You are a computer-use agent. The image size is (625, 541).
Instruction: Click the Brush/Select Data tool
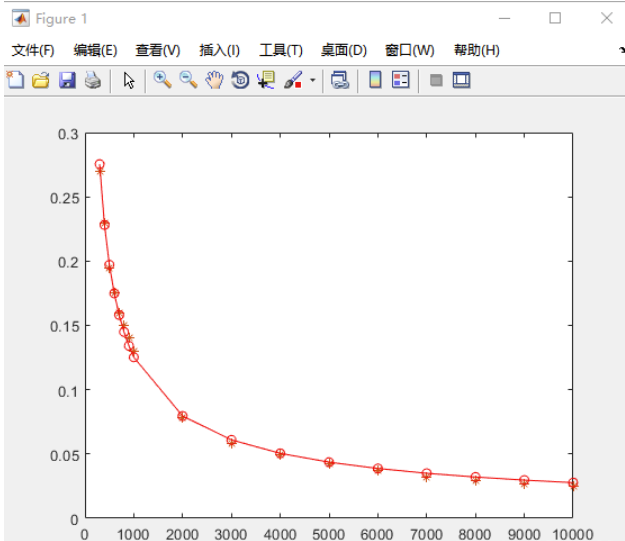pos(294,80)
